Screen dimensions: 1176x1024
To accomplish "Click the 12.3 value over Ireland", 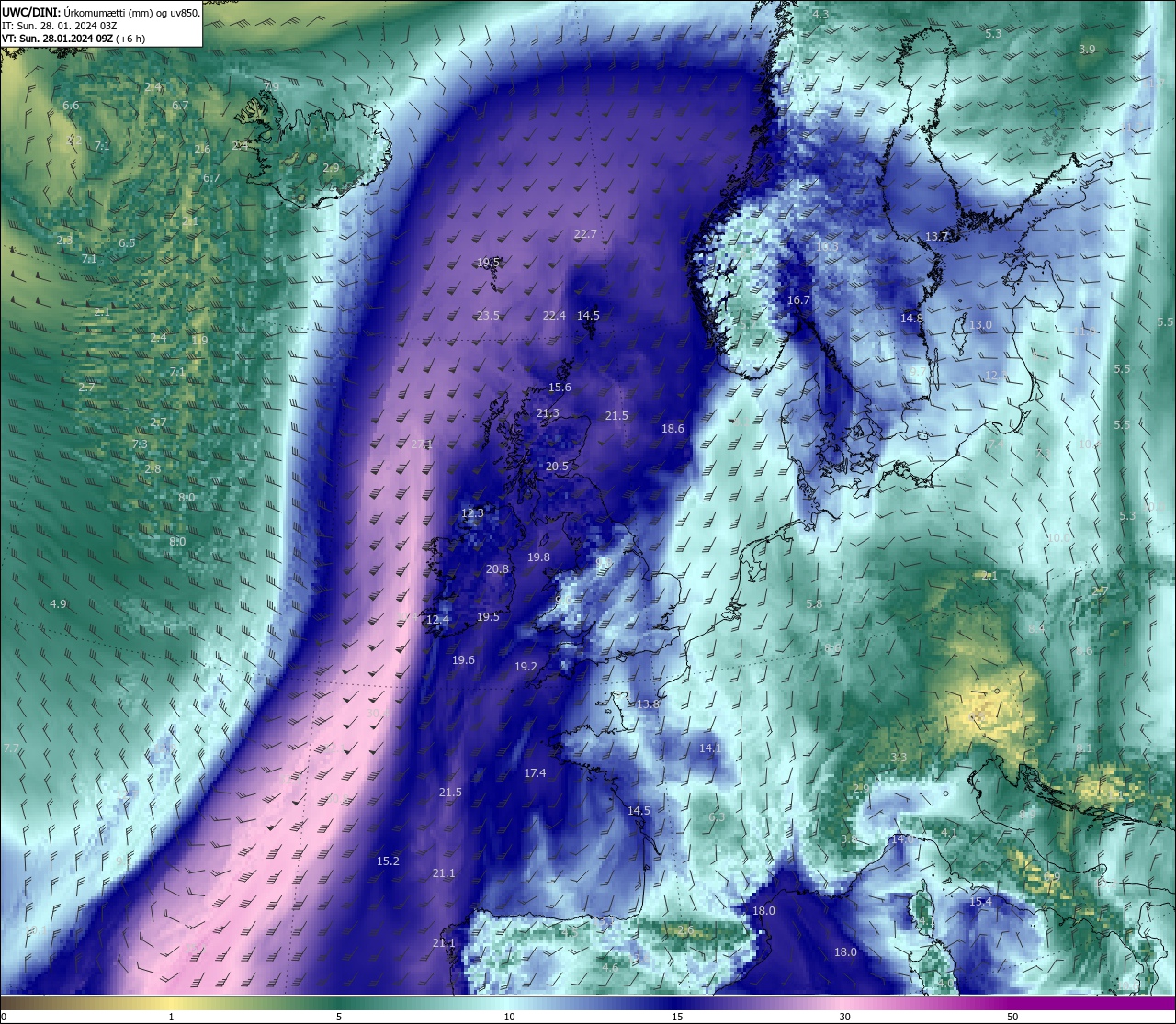I will pyautogui.click(x=472, y=513).
